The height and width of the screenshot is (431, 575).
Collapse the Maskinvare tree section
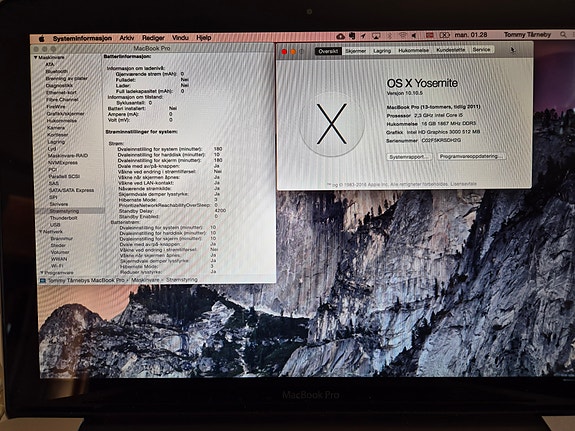[36, 57]
